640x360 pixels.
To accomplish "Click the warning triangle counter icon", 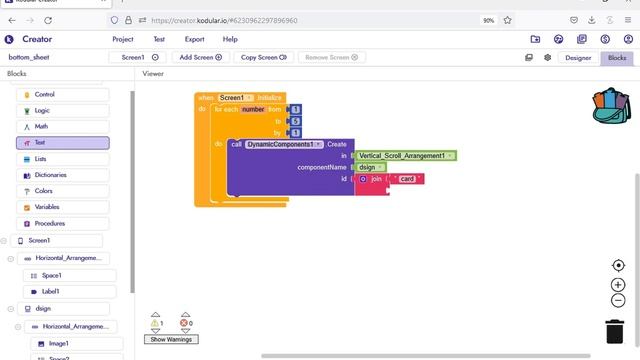I will click(x=155, y=323).
